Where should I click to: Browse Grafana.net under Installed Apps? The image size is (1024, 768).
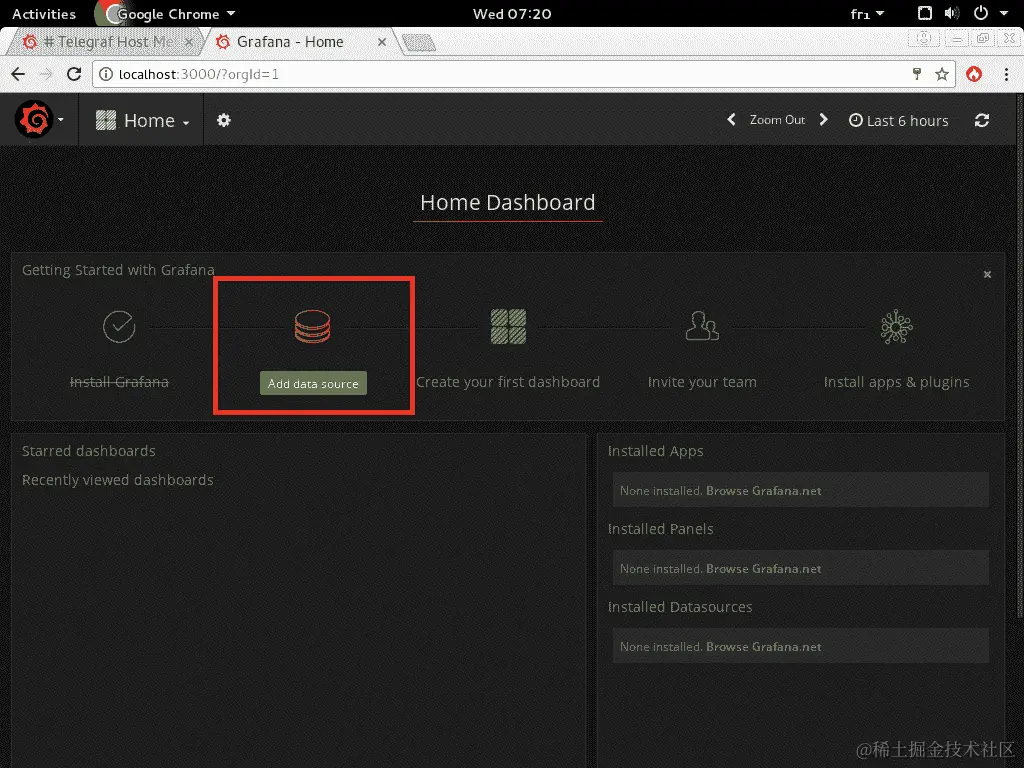pos(763,491)
